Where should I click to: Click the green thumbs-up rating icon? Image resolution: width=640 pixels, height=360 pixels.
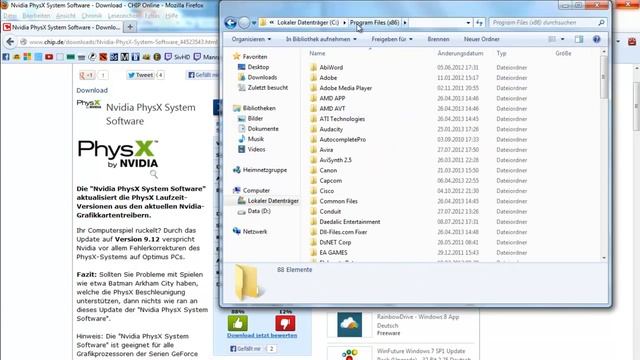pos(238,323)
